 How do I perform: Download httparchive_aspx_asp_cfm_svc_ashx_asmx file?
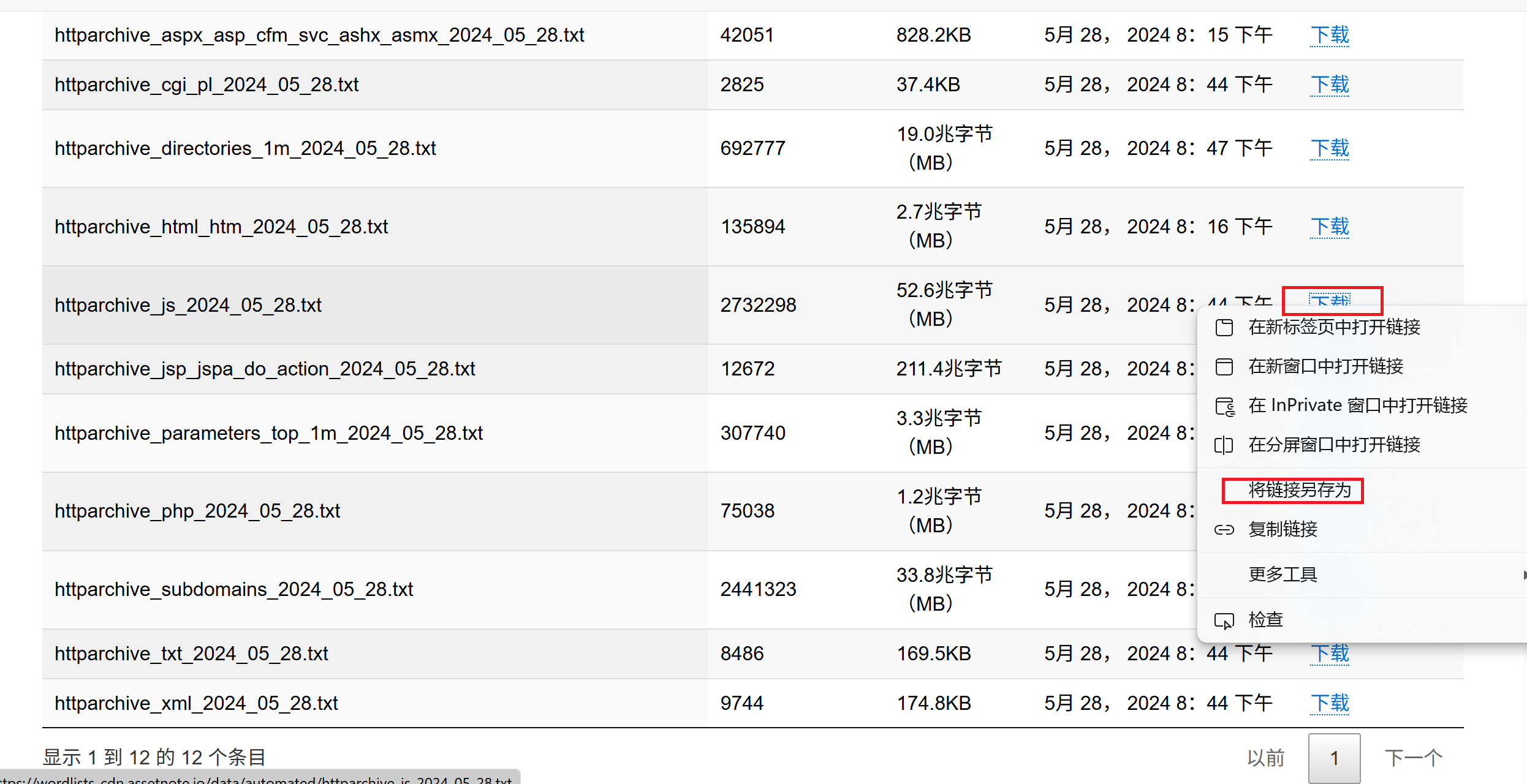pyautogui.click(x=1330, y=36)
